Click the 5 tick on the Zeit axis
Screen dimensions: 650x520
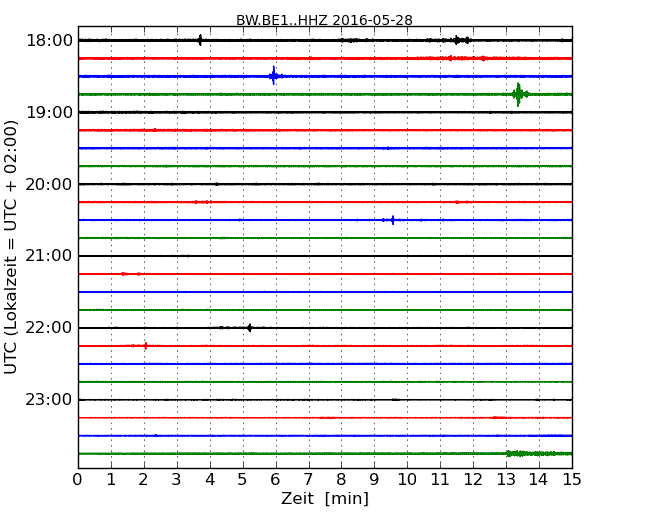(243, 479)
